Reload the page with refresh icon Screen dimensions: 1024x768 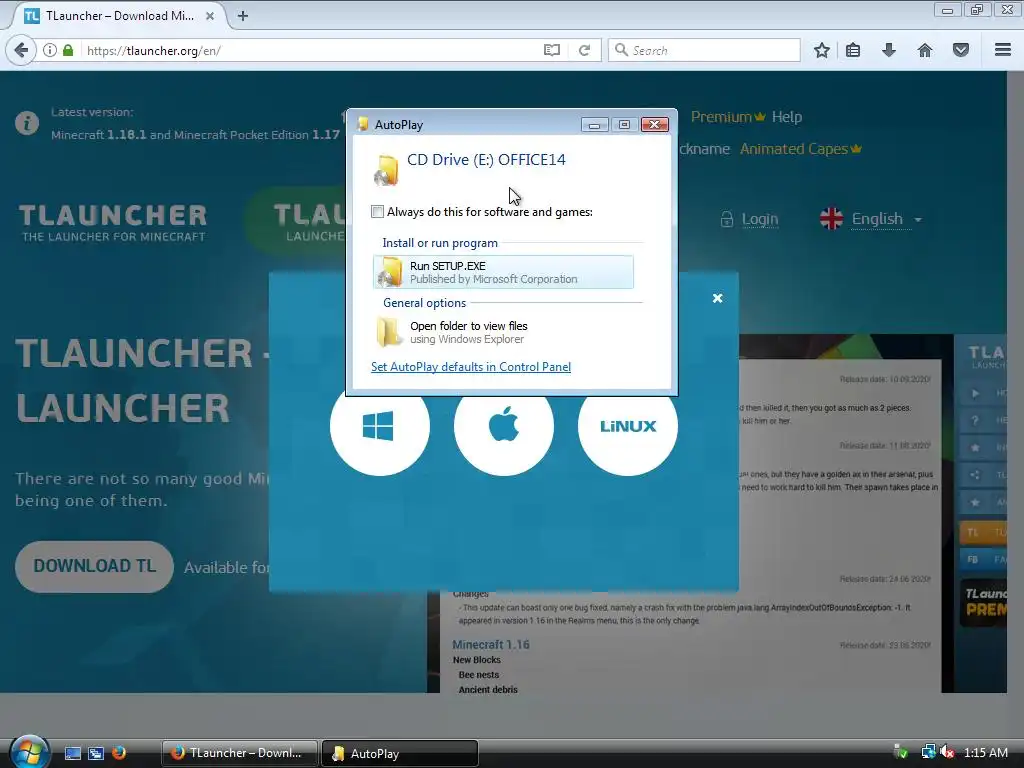coord(584,50)
